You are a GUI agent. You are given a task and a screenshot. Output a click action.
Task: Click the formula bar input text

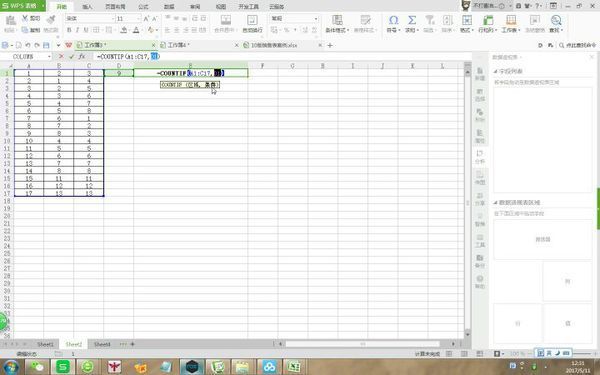[x=128, y=56]
